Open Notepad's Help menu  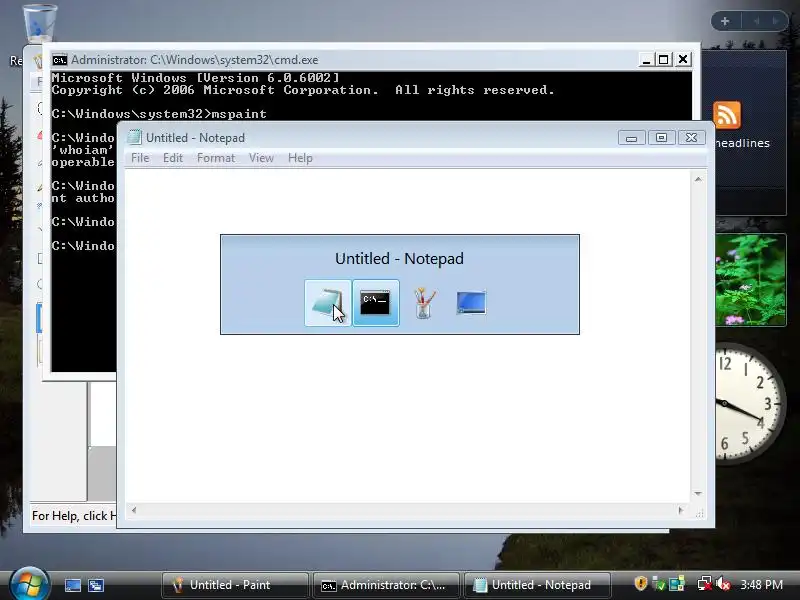click(300, 158)
